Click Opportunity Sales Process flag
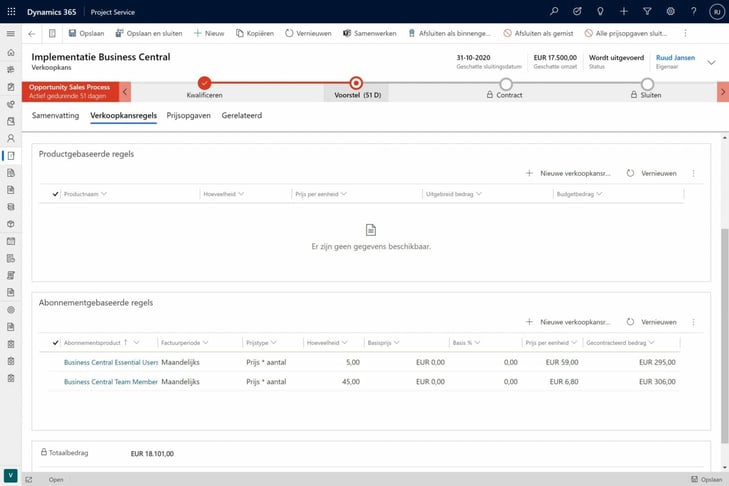 [x=70, y=92]
